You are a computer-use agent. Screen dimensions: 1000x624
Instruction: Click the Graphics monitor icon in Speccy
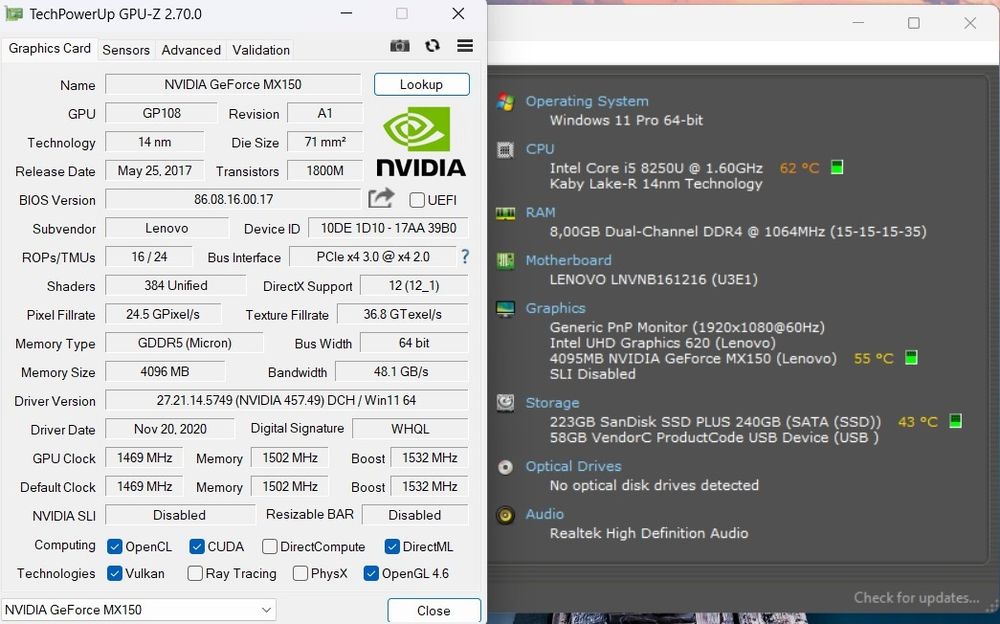[506, 309]
